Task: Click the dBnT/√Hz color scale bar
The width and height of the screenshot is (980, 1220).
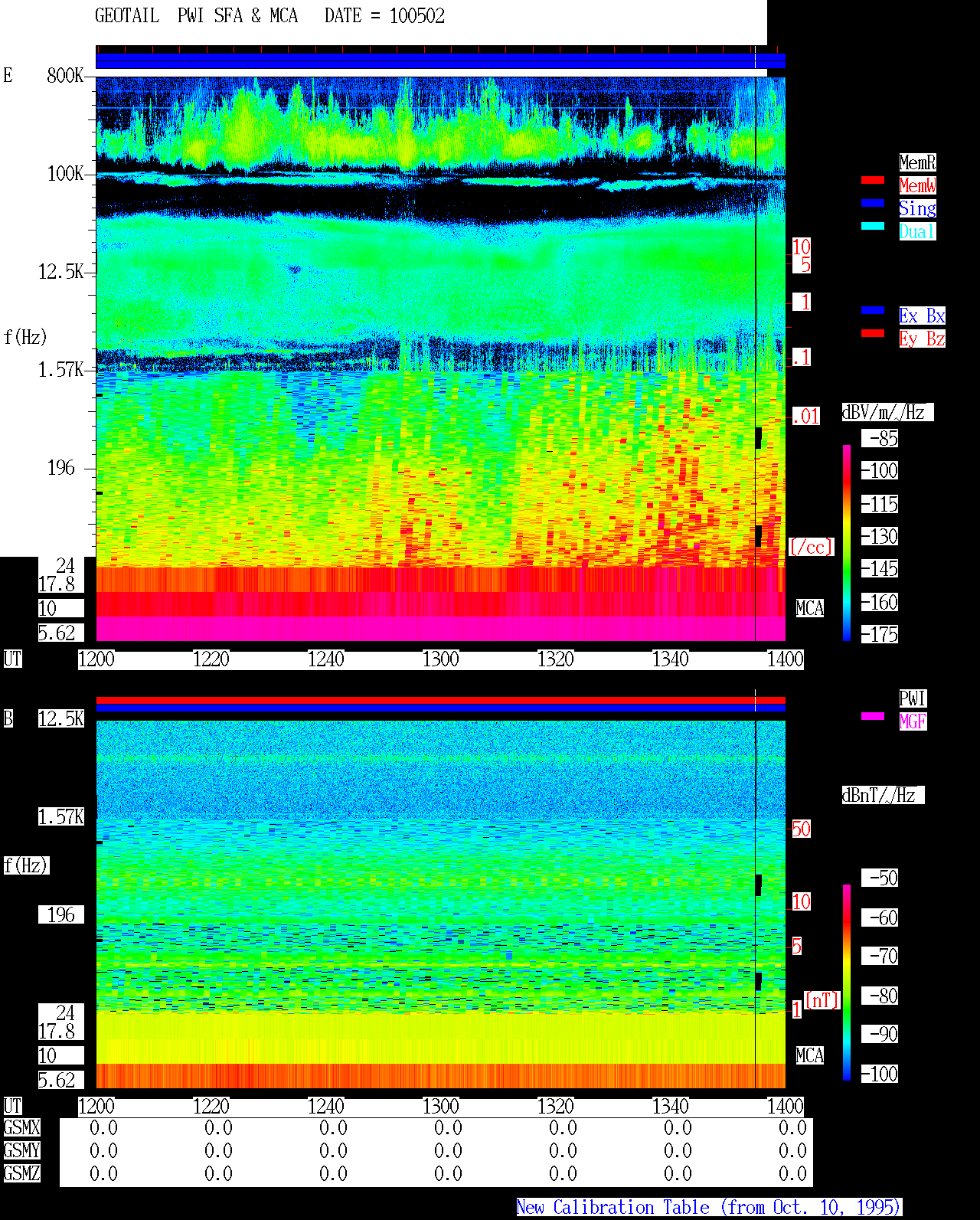Action: (x=847, y=983)
